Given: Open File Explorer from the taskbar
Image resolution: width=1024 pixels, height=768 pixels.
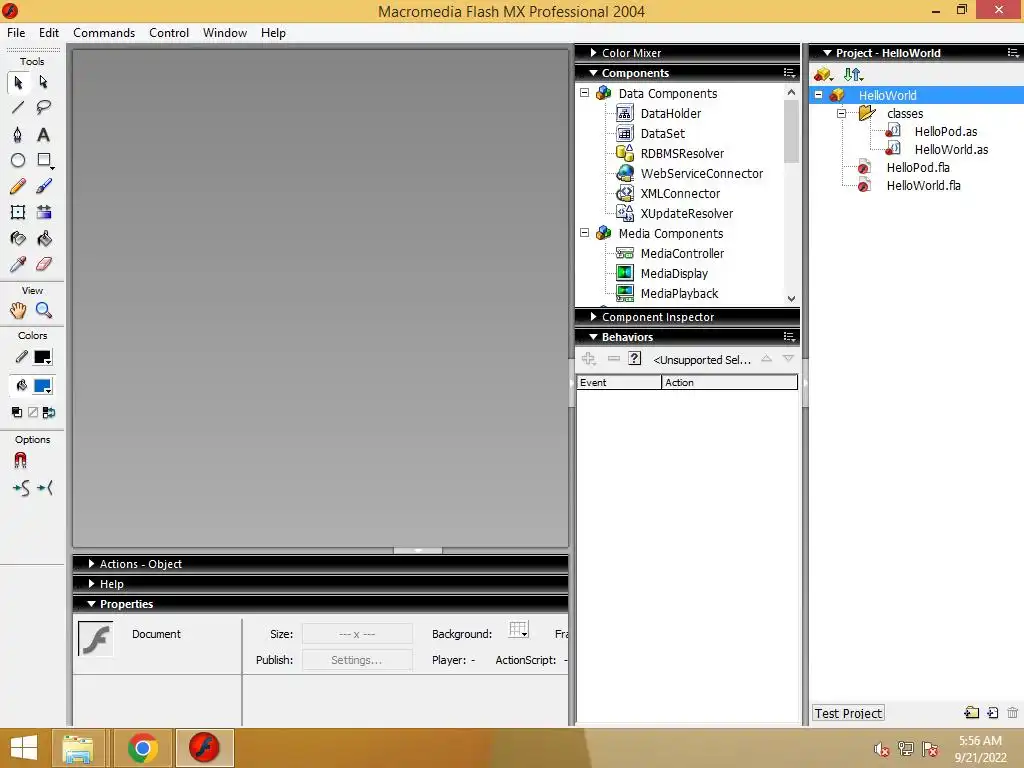Looking at the screenshot, I should pyautogui.click(x=78, y=748).
